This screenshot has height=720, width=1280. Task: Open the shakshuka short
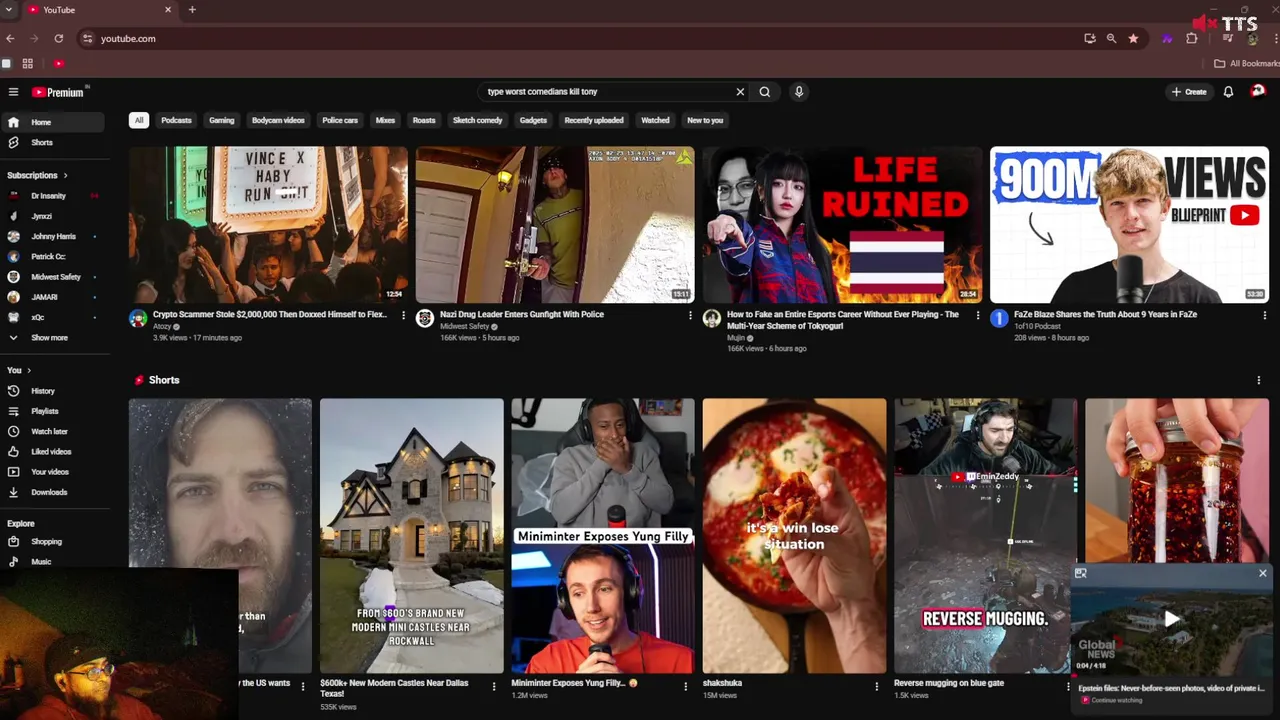point(794,536)
